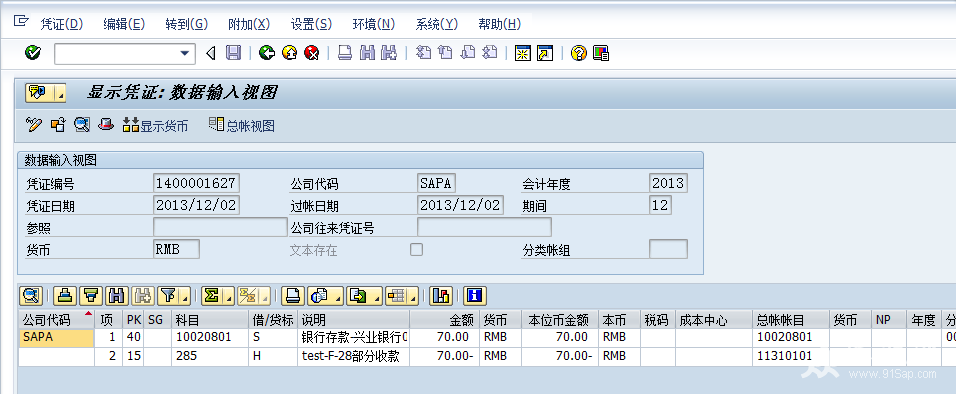Open the yellow Help question-mark icon
Screen dimensions: 956x394
click(x=579, y=53)
